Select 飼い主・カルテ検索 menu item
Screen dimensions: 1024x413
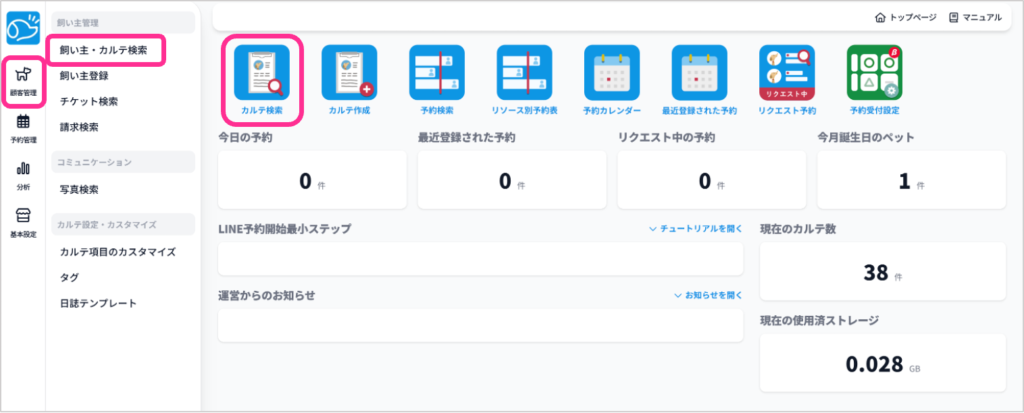[104, 49]
